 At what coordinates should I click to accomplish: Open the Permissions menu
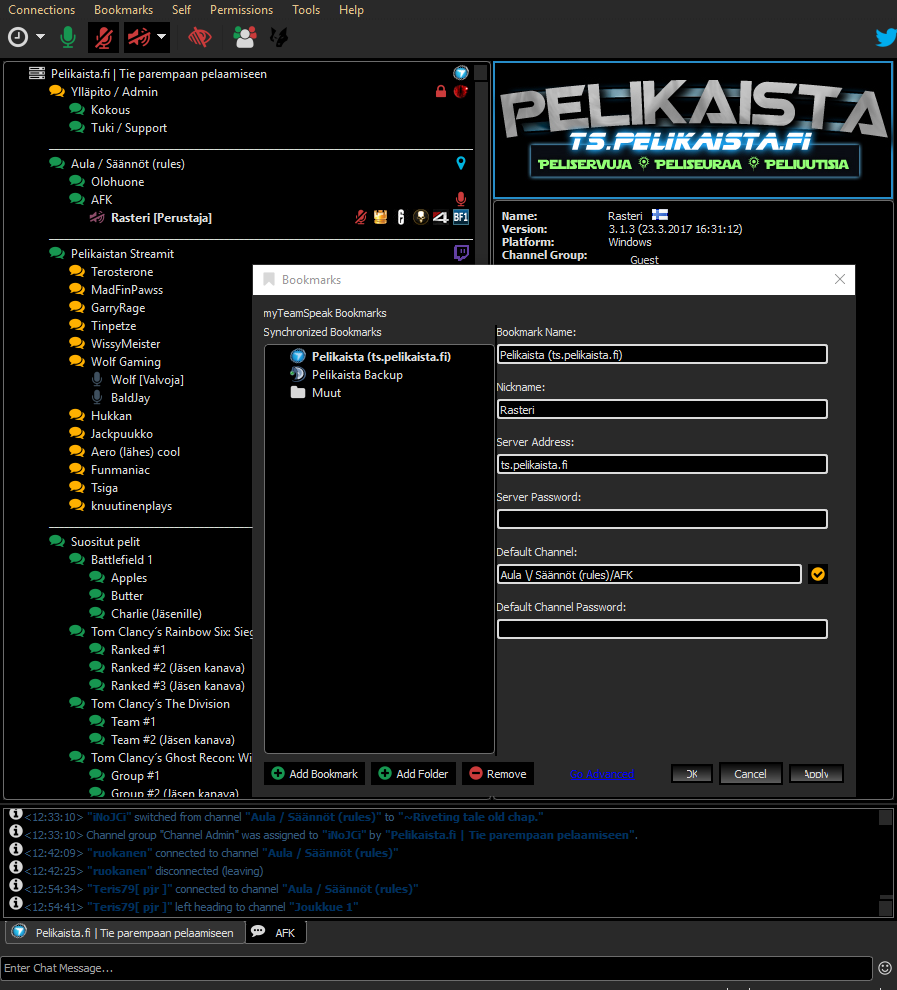(x=241, y=10)
